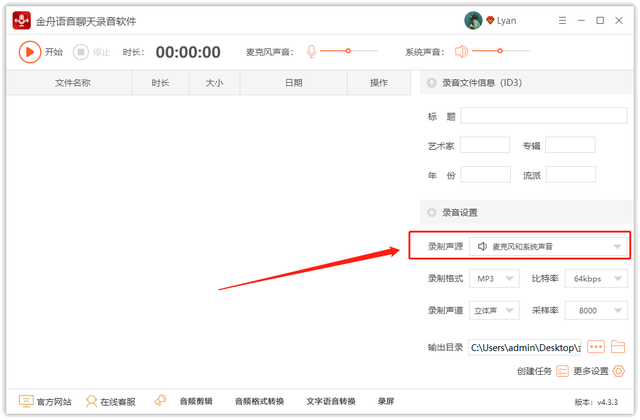This screenshot has width=640, height=420.
Task: Expand the MP3 recording format dropdown
Action: 494,279
